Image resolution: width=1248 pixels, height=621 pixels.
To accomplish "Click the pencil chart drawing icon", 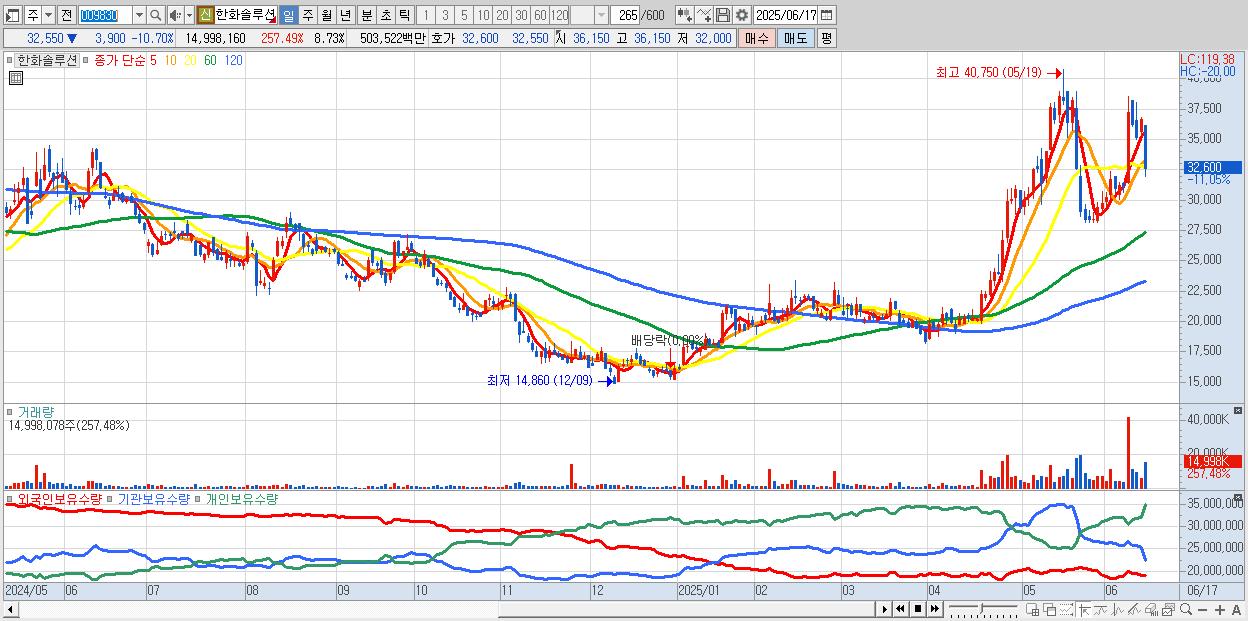I will 1135,609.
